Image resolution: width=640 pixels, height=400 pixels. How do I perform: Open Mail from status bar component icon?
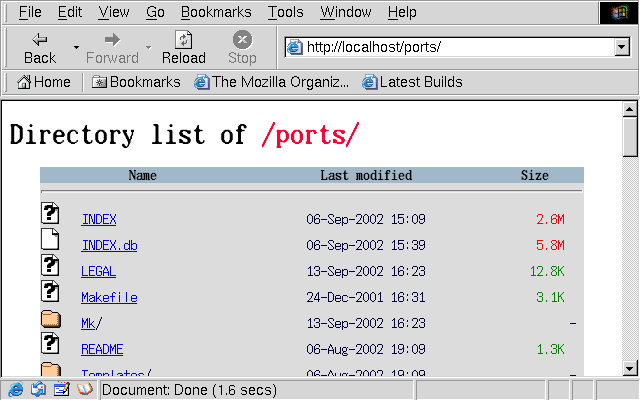tap(38, 389)
